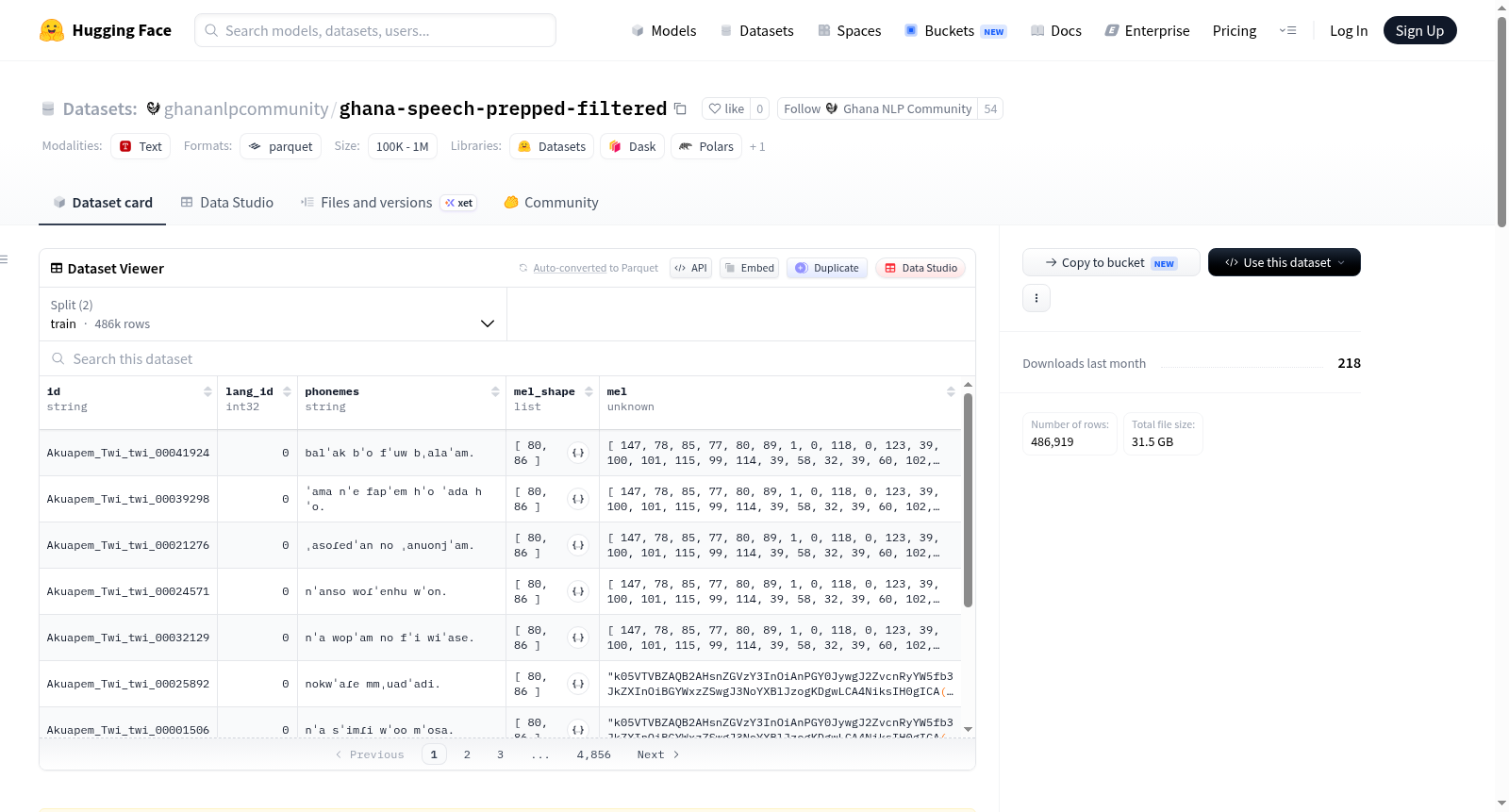This screenshot has width=1509, height=812.
Task: Show the +1 additional libraries
Action: tap(757, 146)
